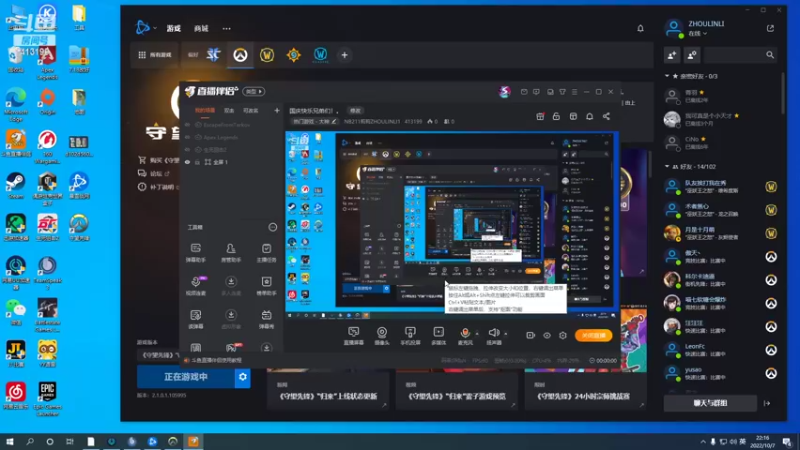
Task: Click the lock icon above the stream preview
Action: pyautogui.click(x=556, y=116)
